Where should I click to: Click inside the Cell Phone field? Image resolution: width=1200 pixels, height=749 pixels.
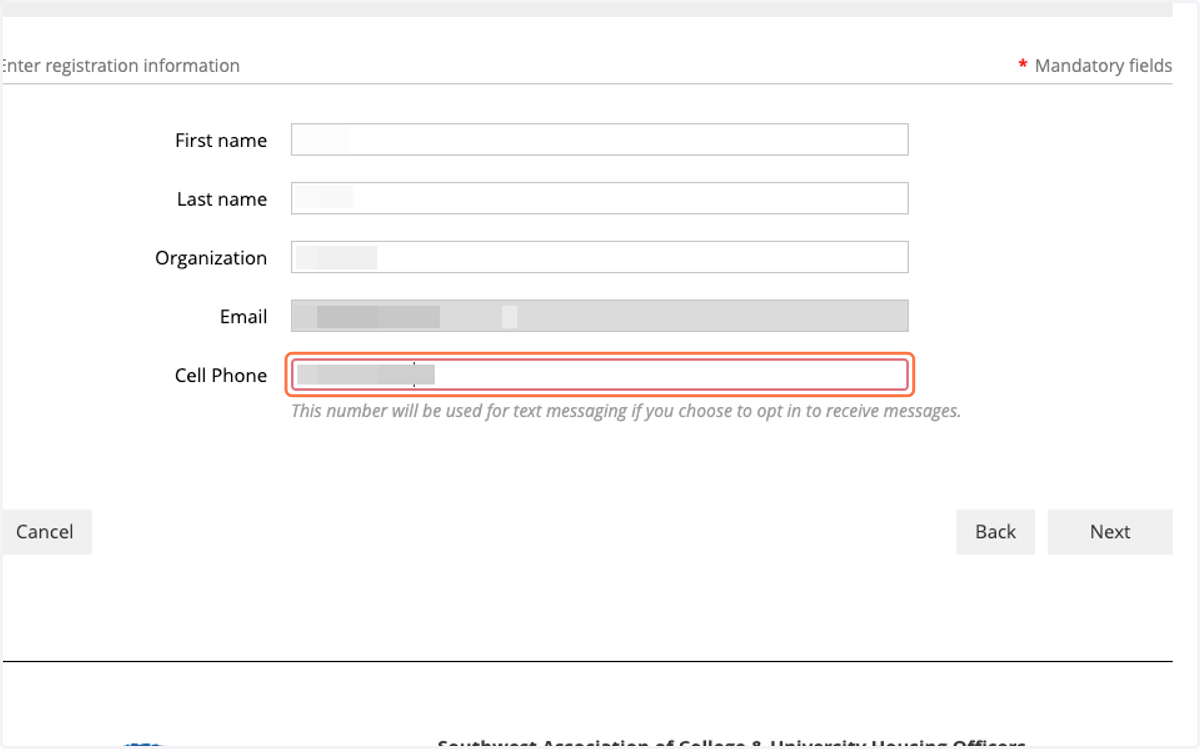(599, 375)
